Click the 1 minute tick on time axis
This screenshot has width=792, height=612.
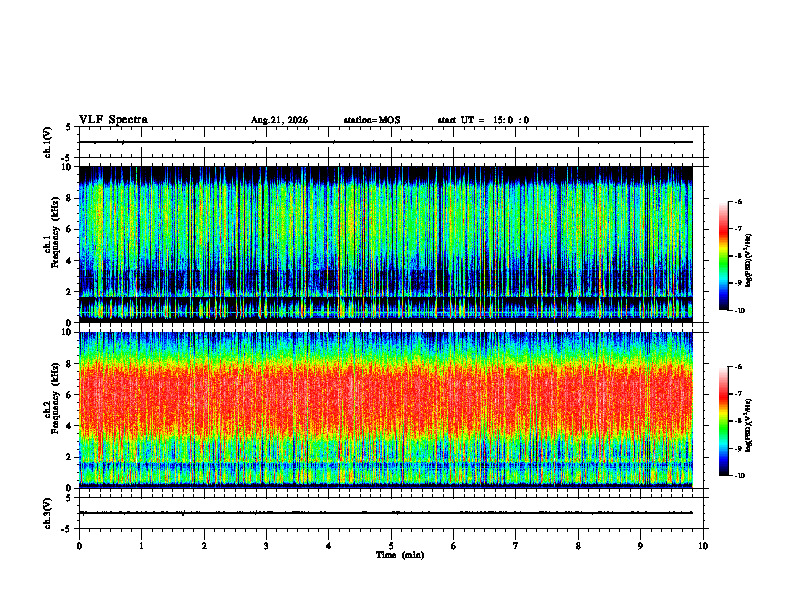pos(141,546)
